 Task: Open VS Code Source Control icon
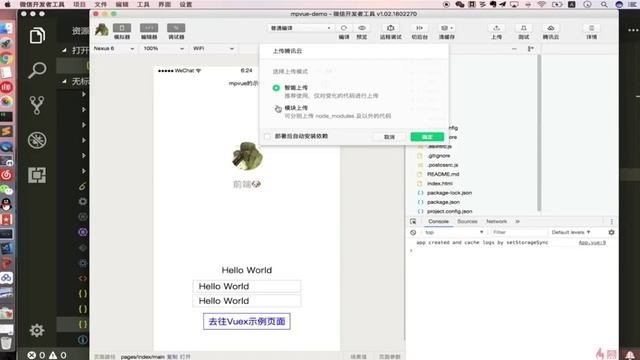click(37, 105)
